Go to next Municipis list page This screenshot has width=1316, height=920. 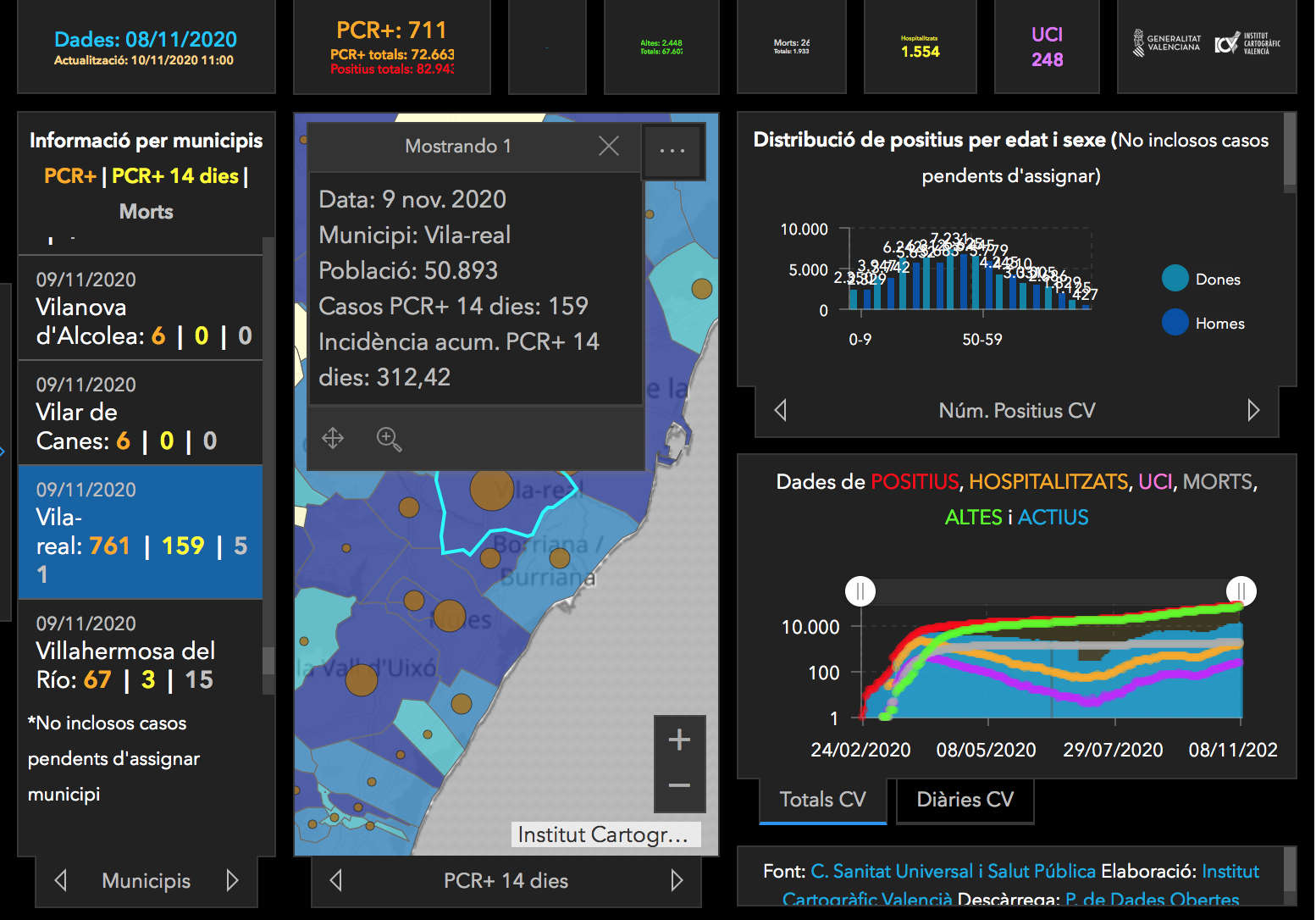tap(232, 880)
